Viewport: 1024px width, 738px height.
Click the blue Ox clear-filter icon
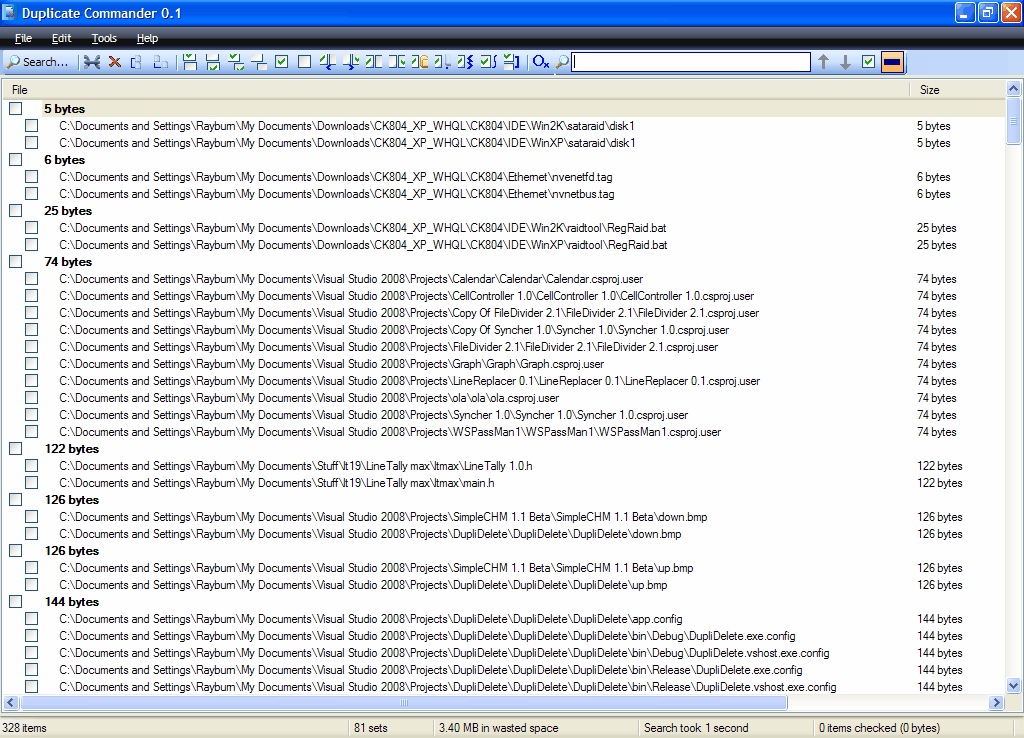tap(541, 62)
